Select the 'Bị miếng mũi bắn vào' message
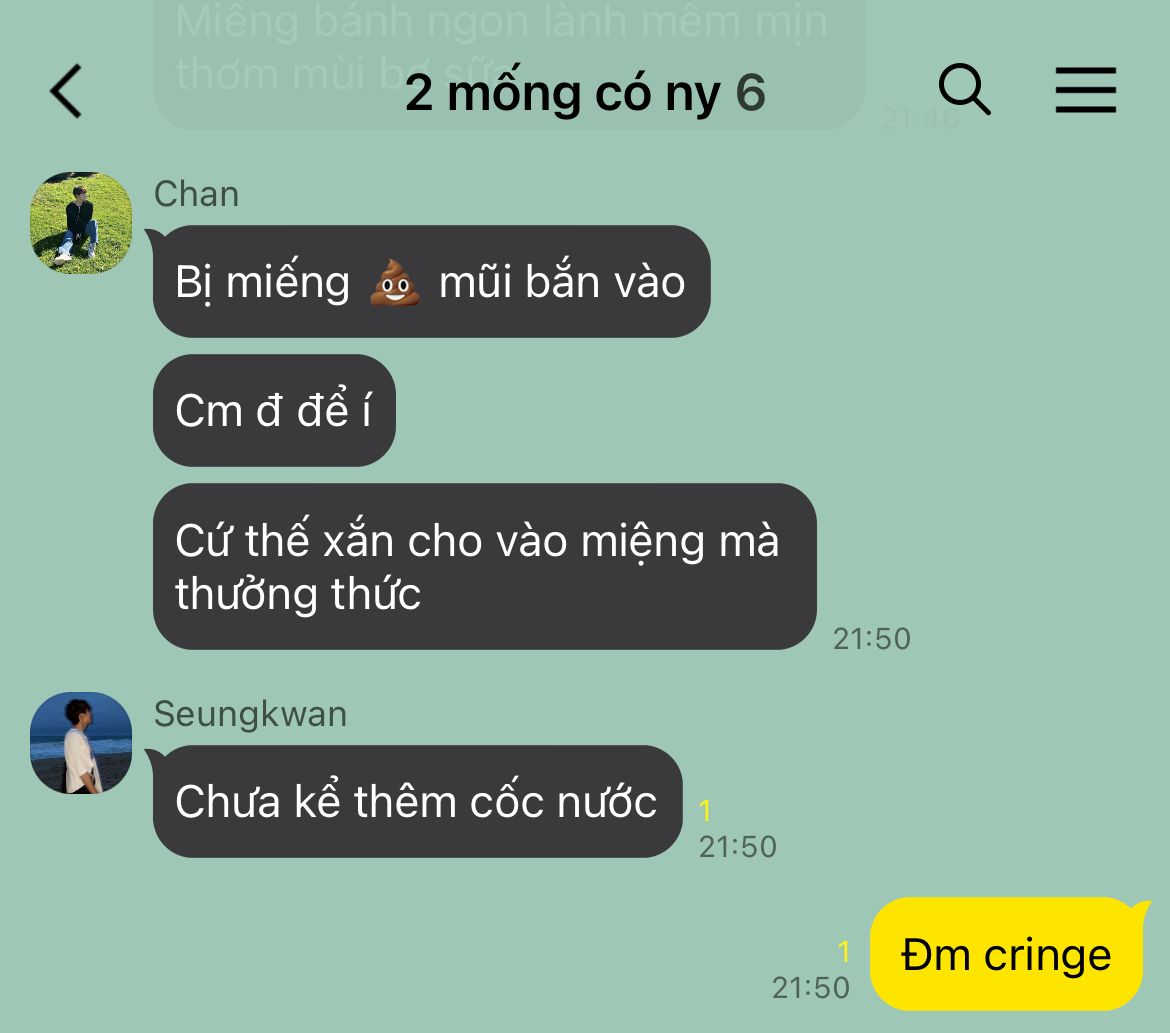The image size is (1170, 1033). pyautogui.click(x=431, y=281)
